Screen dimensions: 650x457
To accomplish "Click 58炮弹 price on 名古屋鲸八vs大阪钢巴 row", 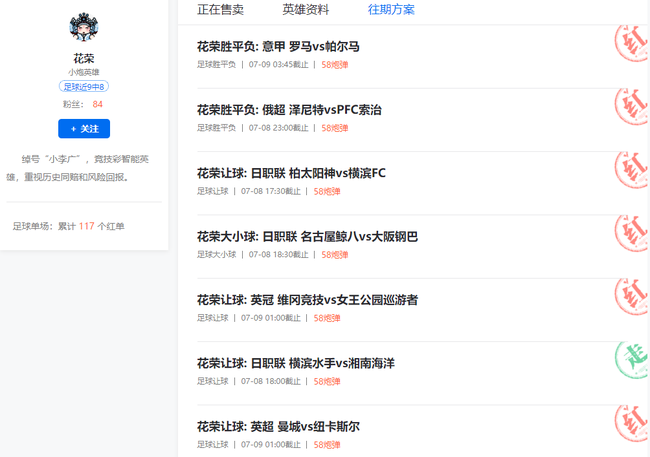I will pyautogui.click(x=335, y=255).
